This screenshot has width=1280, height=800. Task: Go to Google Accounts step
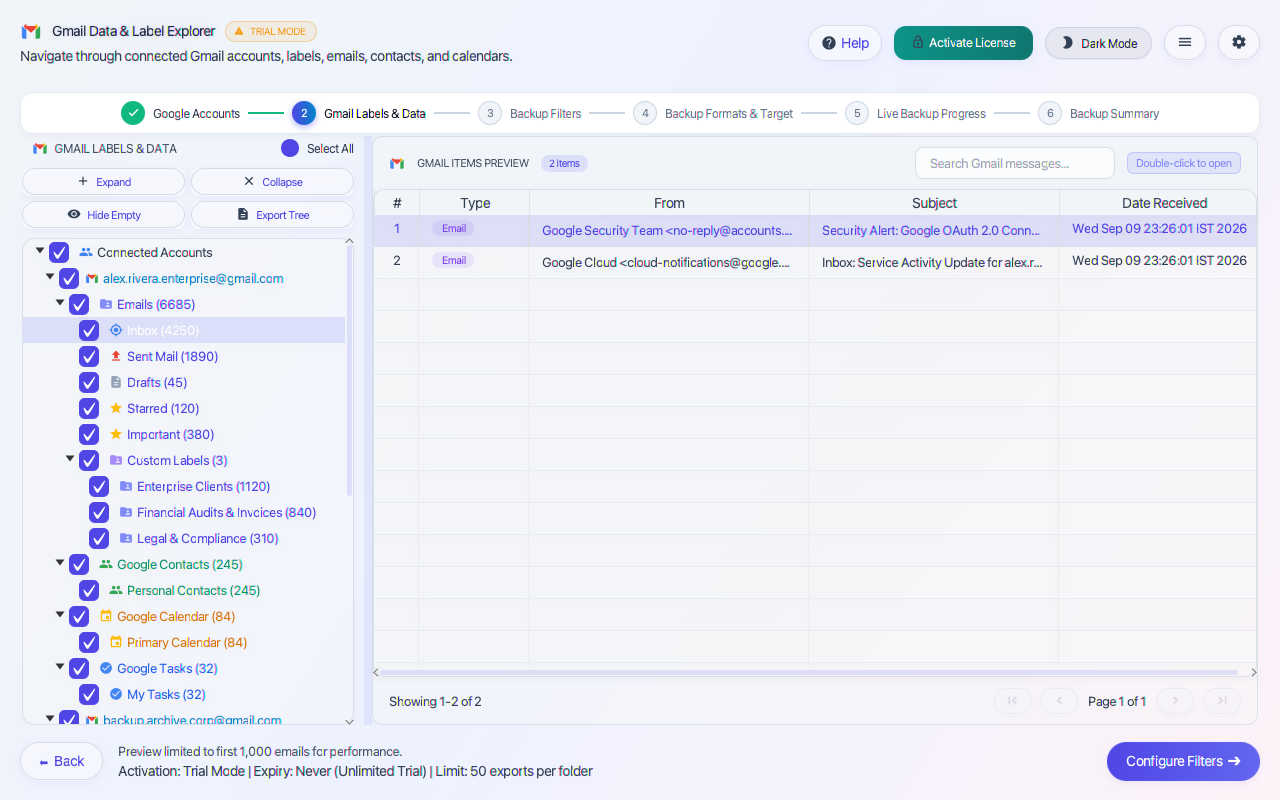pos(181,113)
